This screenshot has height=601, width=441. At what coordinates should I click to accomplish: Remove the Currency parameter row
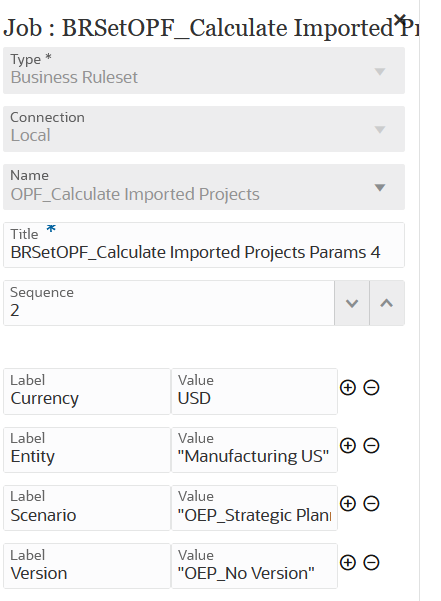click(x=371, y=388)
